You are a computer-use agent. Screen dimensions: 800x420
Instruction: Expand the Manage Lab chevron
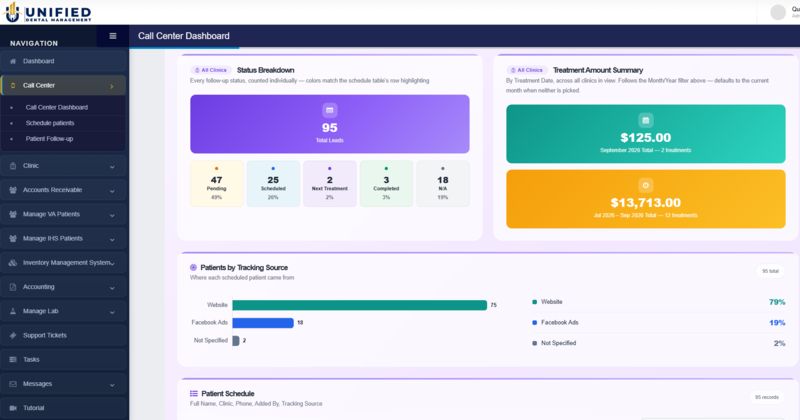[112, 312]
